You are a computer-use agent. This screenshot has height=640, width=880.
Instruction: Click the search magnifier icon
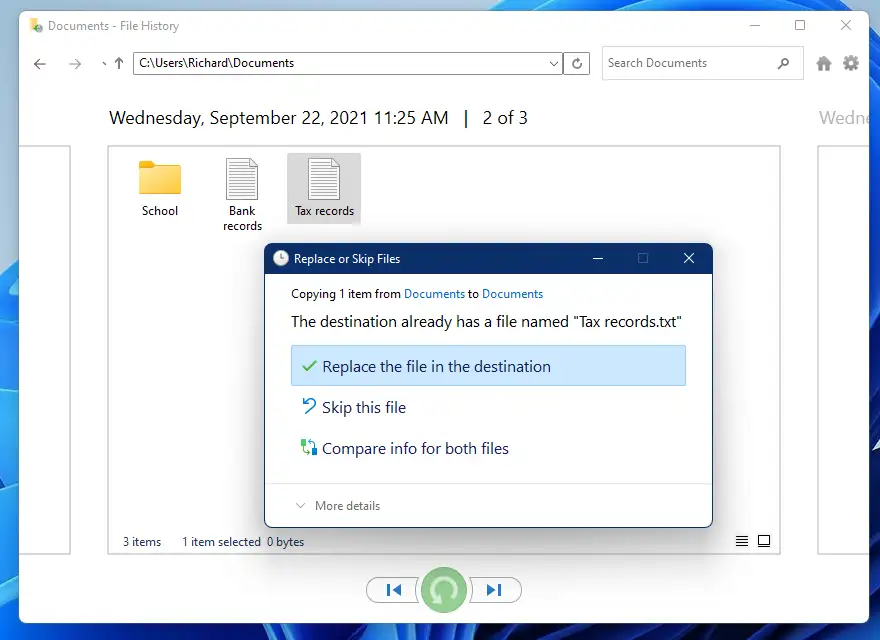coord(783,63)
